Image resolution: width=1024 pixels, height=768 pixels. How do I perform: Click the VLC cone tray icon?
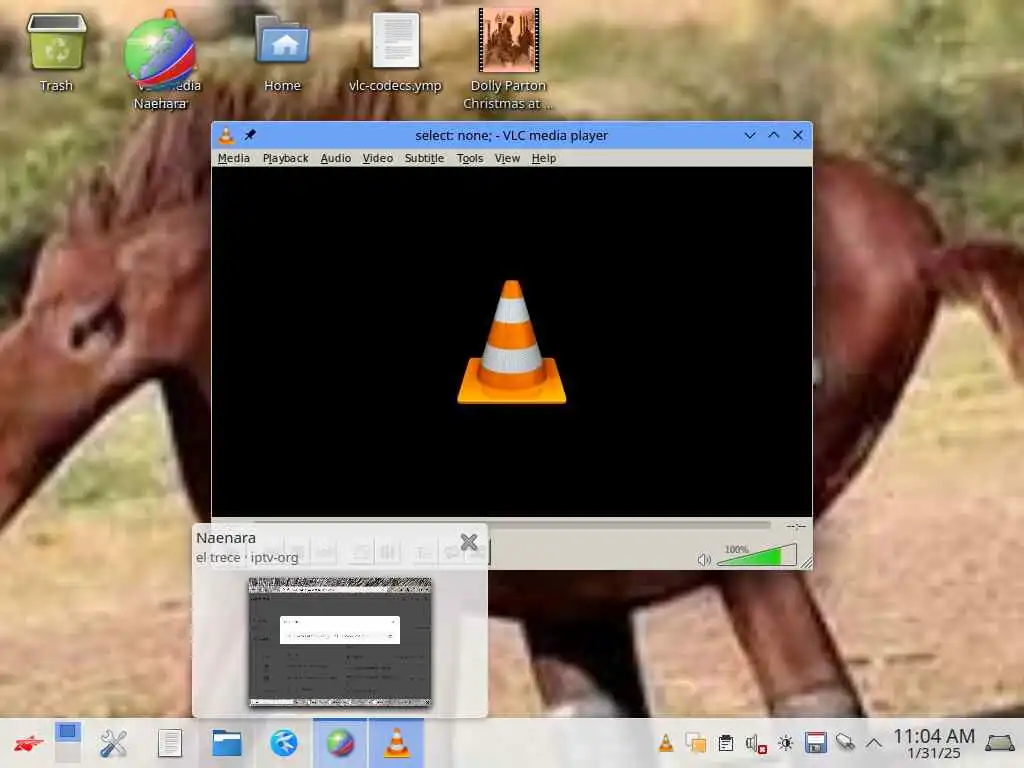(x=665, y=743)
